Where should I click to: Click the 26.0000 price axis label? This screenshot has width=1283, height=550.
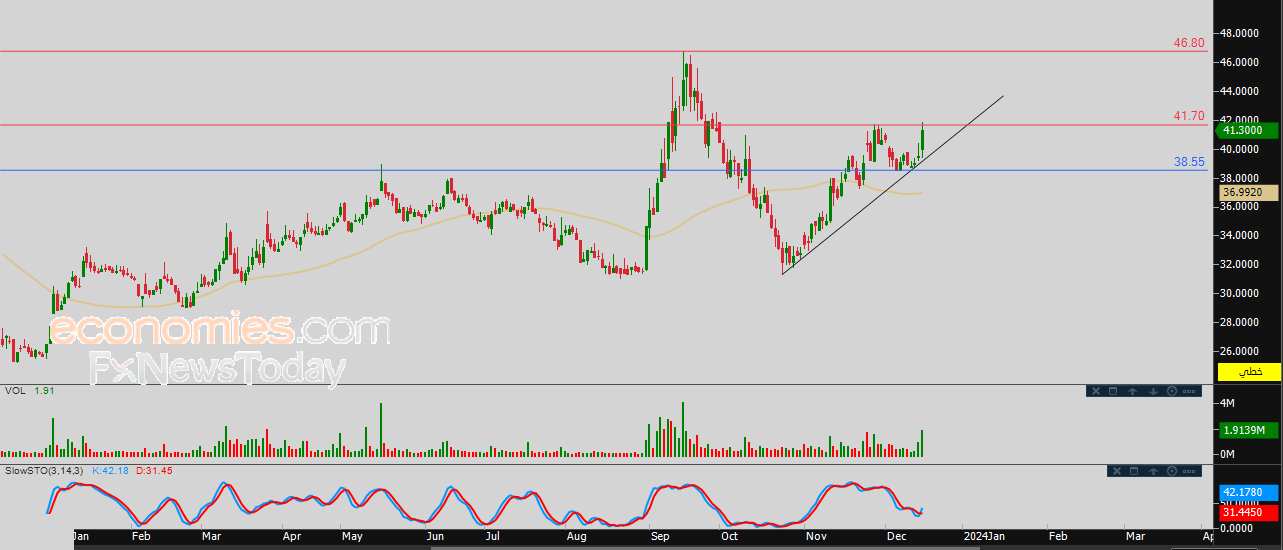point(1239,352)
